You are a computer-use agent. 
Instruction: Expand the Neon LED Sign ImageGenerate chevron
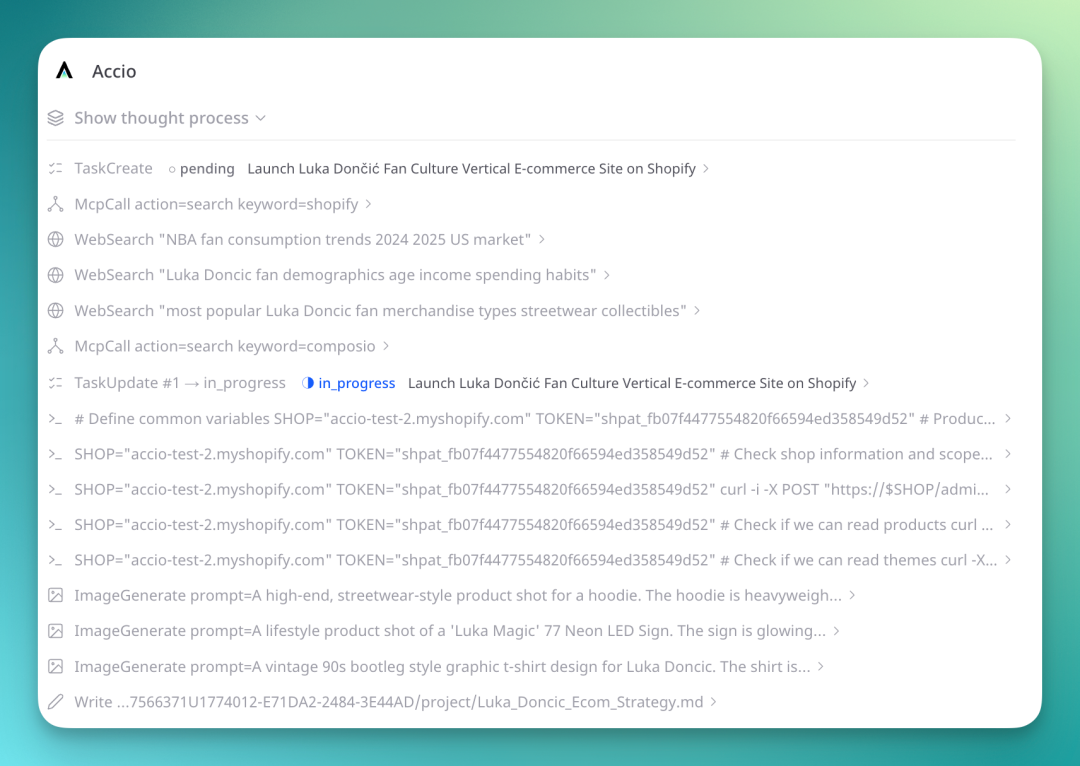[836, 631]
